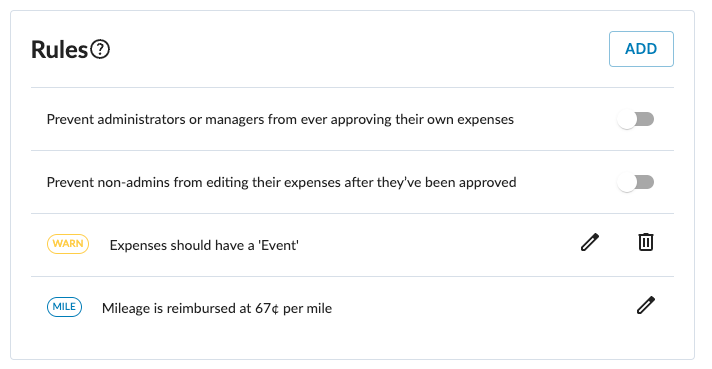712x369 pixels.
Task: Modify the 67¢ per mile rule
Action: click(x=646, y=305)
